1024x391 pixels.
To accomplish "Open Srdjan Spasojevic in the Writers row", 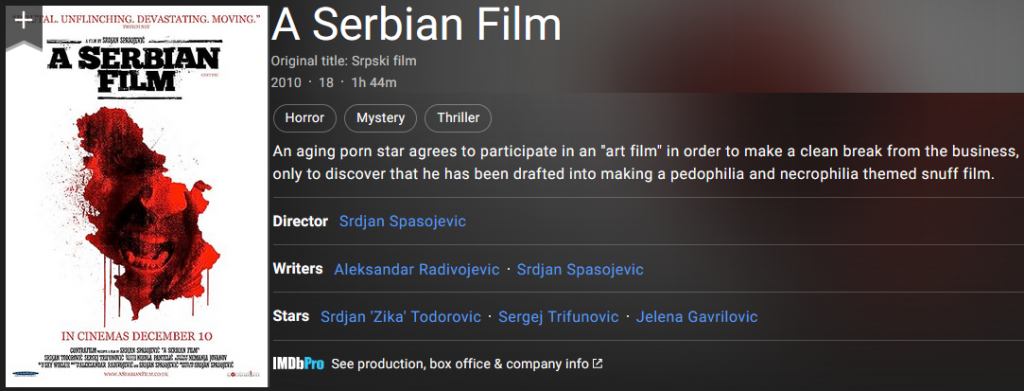I will tap(580, 269).
